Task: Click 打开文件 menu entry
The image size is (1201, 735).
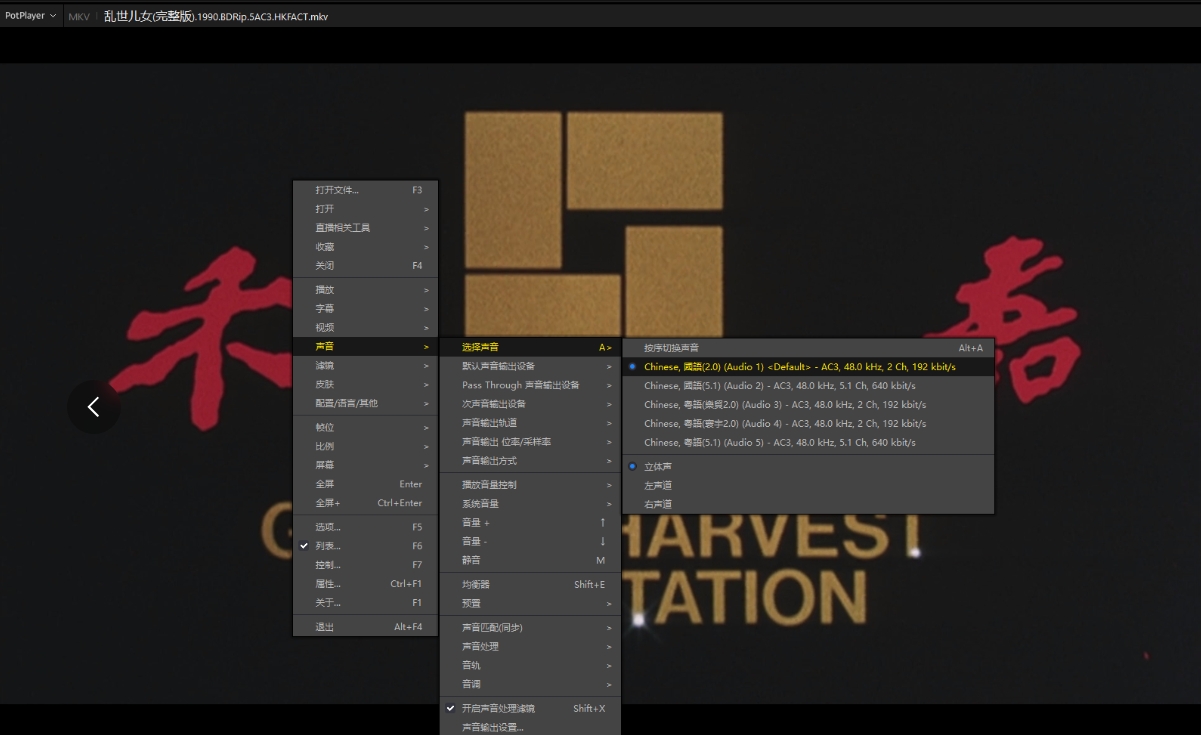Action: coord(337,190)
